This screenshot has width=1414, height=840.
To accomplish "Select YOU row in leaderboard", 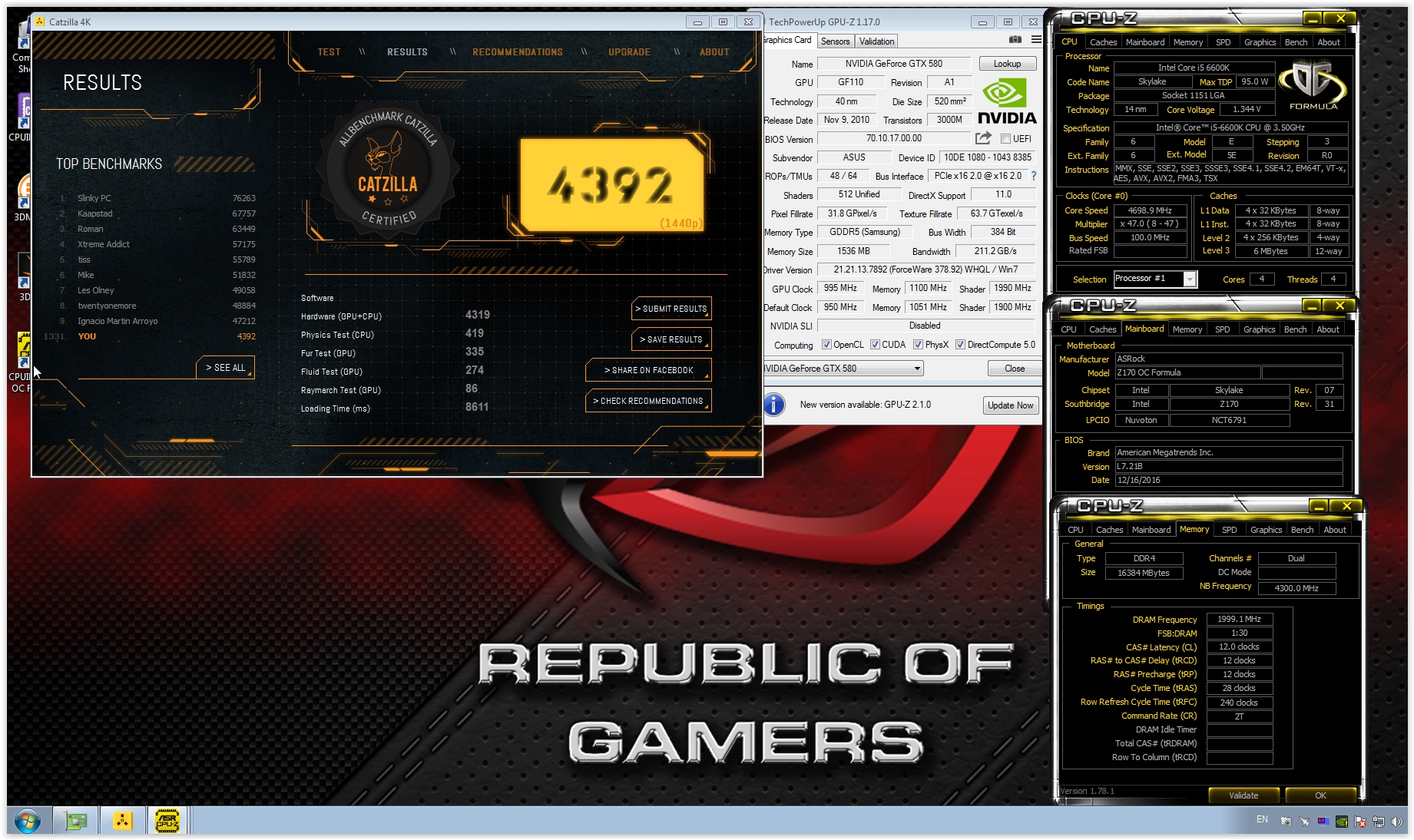I will click(x=150, y=336).
